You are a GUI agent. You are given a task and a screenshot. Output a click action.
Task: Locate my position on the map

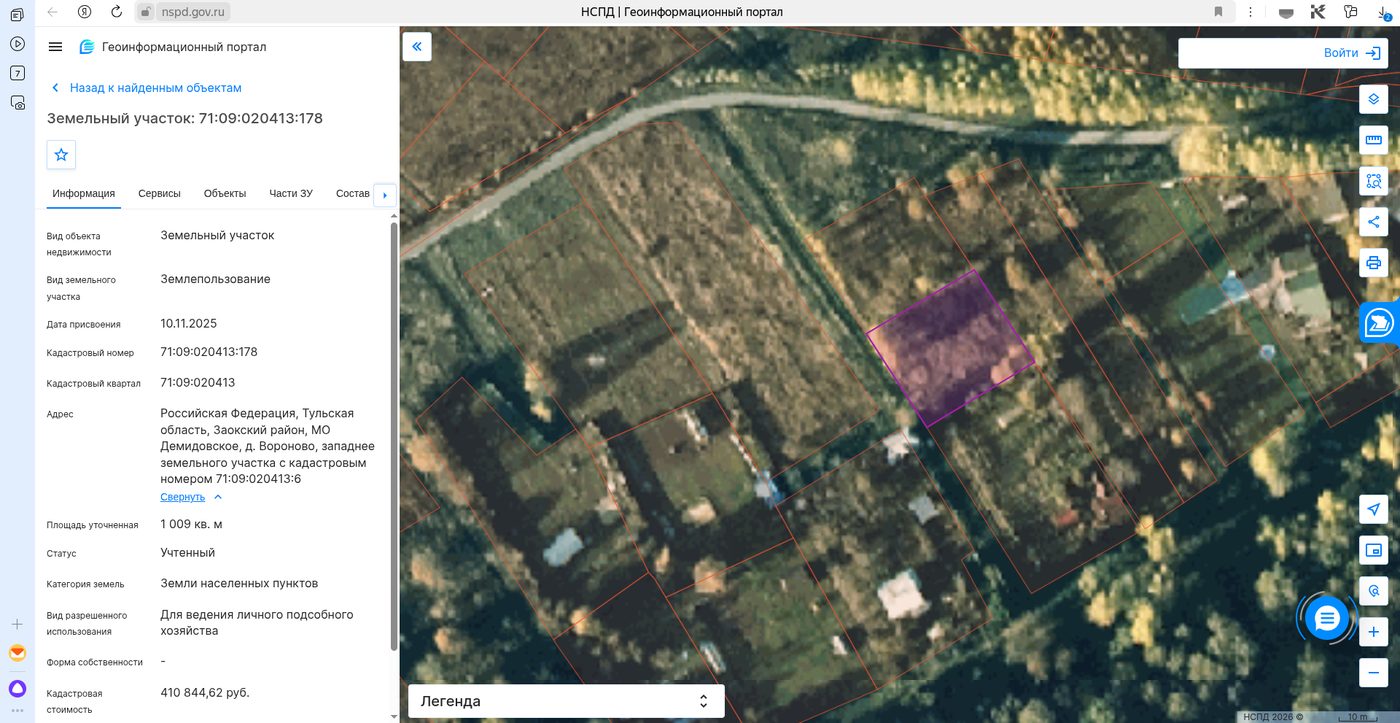(1374, 509)
